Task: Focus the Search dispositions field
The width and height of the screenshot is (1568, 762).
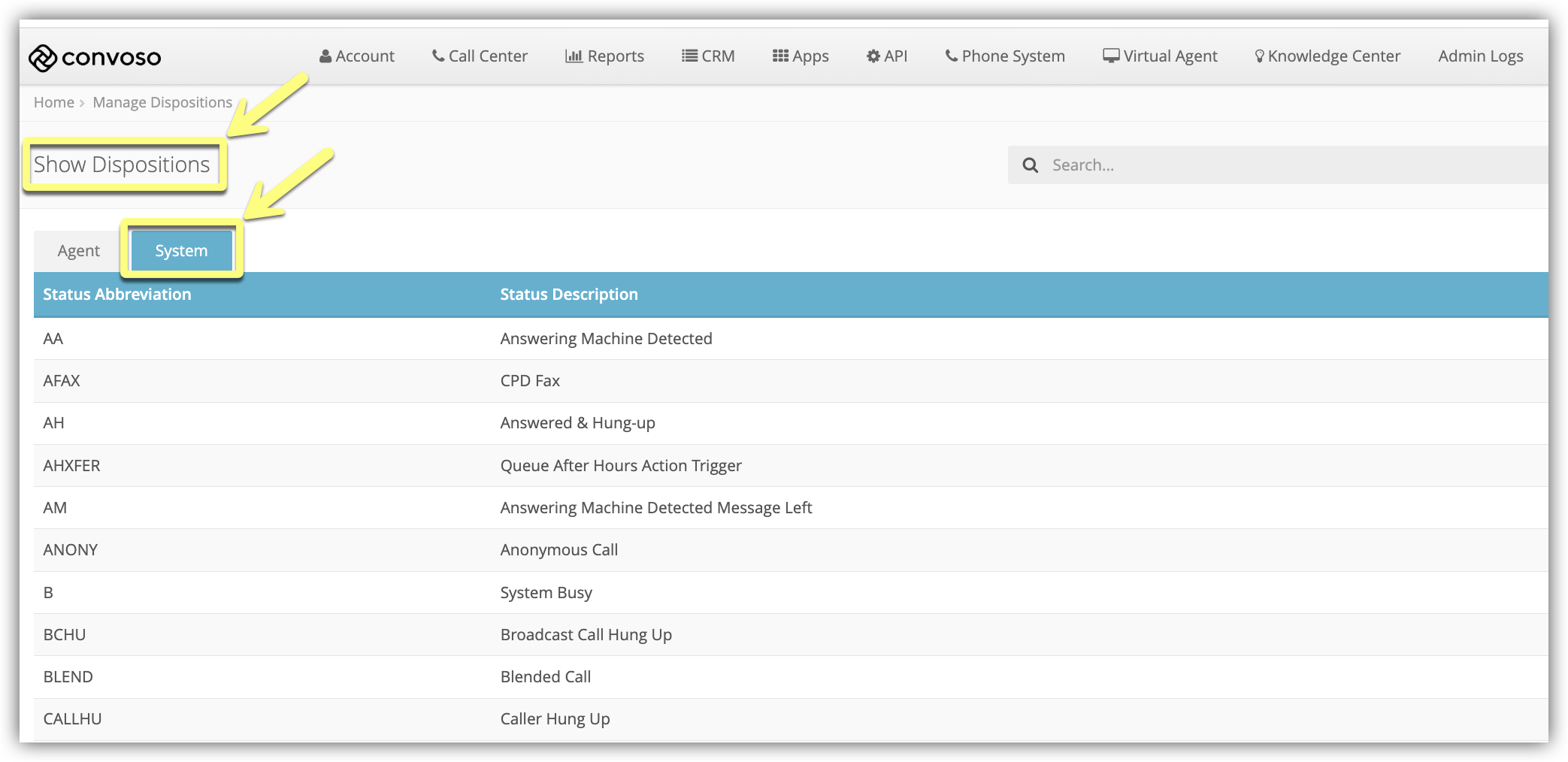Action: click(1278, 165)
